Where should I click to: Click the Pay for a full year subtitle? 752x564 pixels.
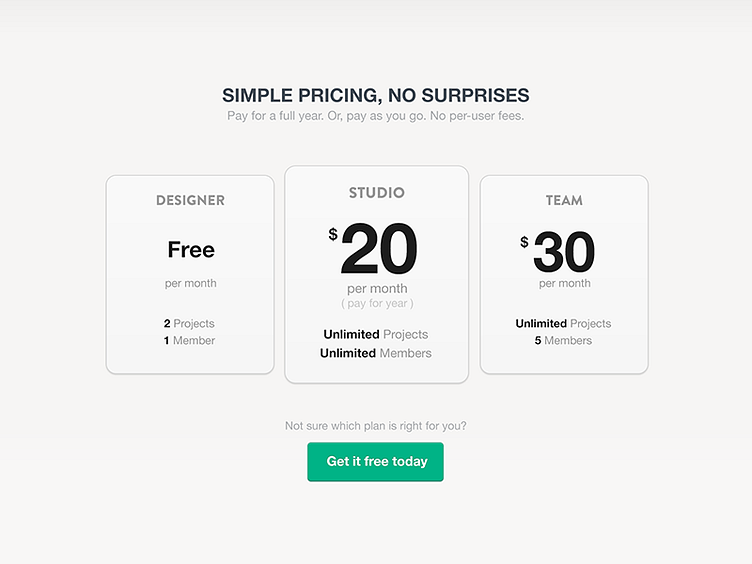tap(376, 116)
